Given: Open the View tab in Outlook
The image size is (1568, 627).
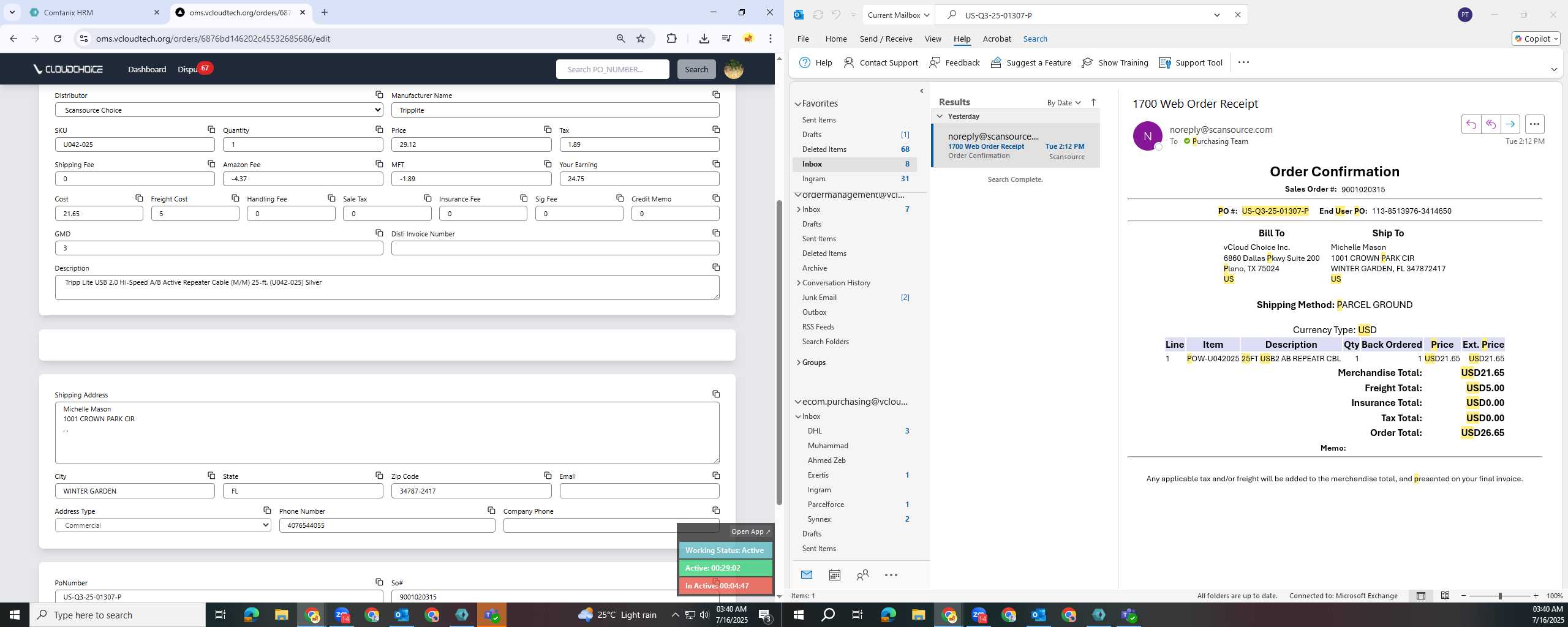Looking at the screenshot, I should tap(932, 39).
